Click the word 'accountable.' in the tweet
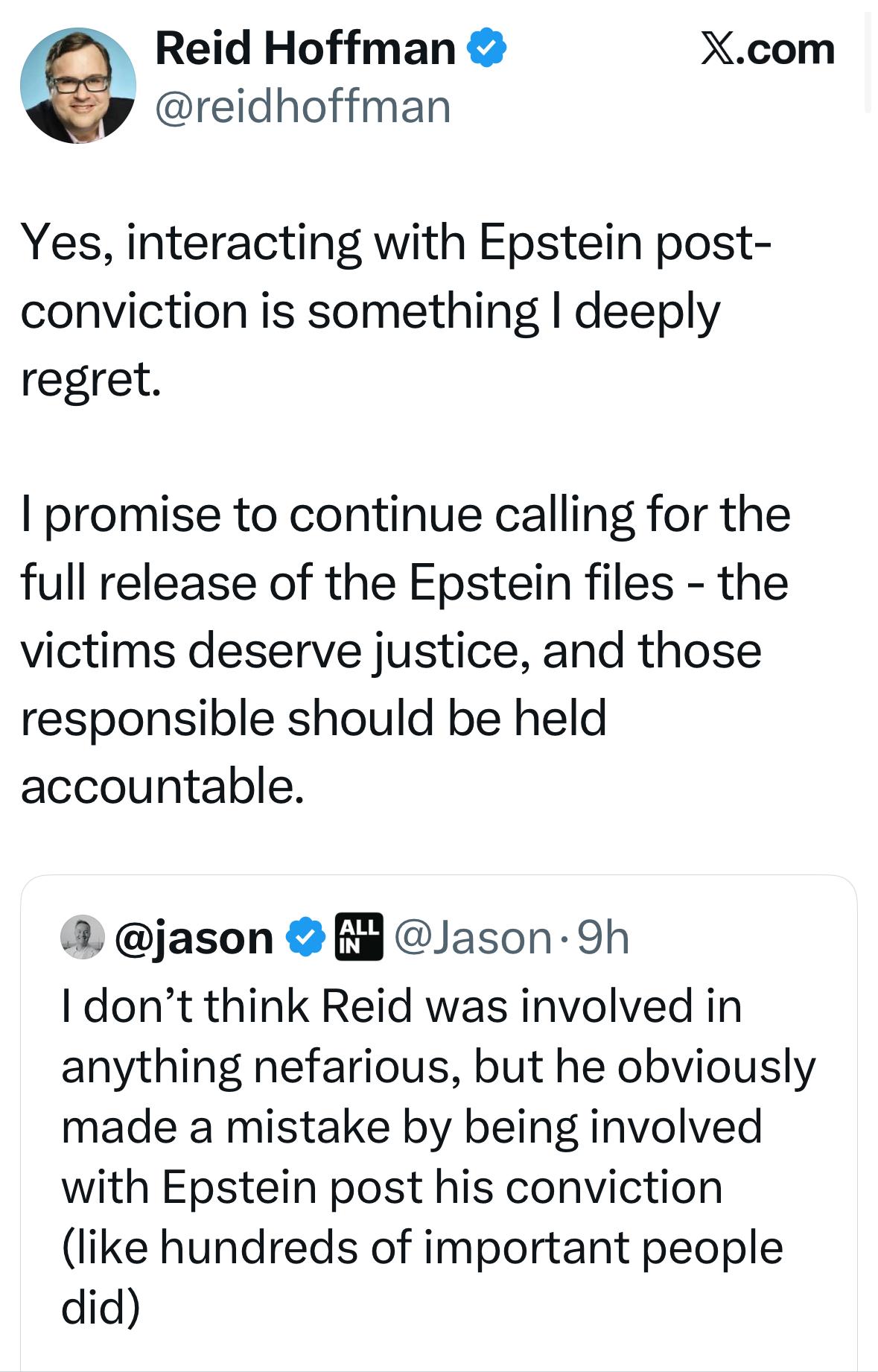Screen dimensions: 878x1372 coord(162,786)
